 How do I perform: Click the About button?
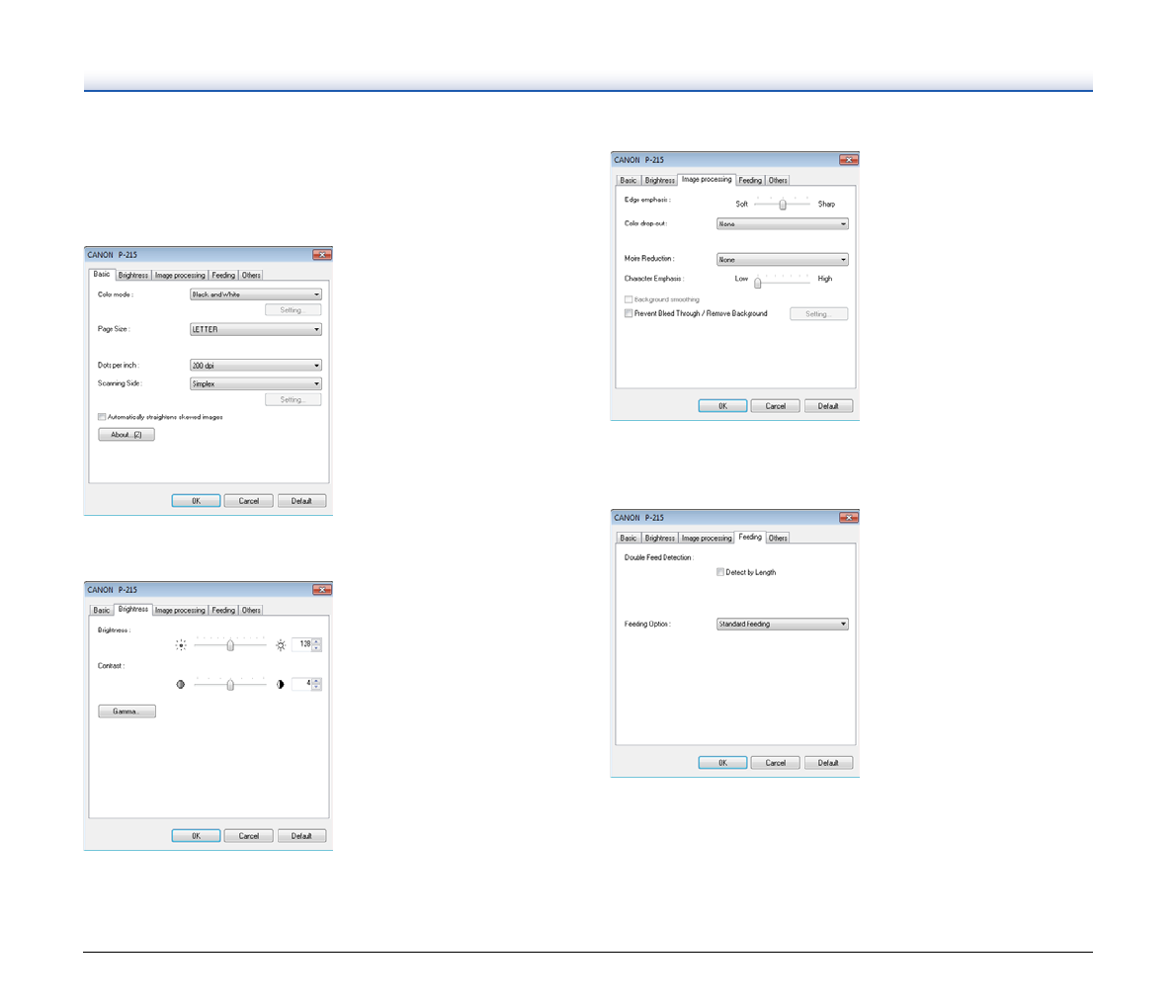(126, 435)
